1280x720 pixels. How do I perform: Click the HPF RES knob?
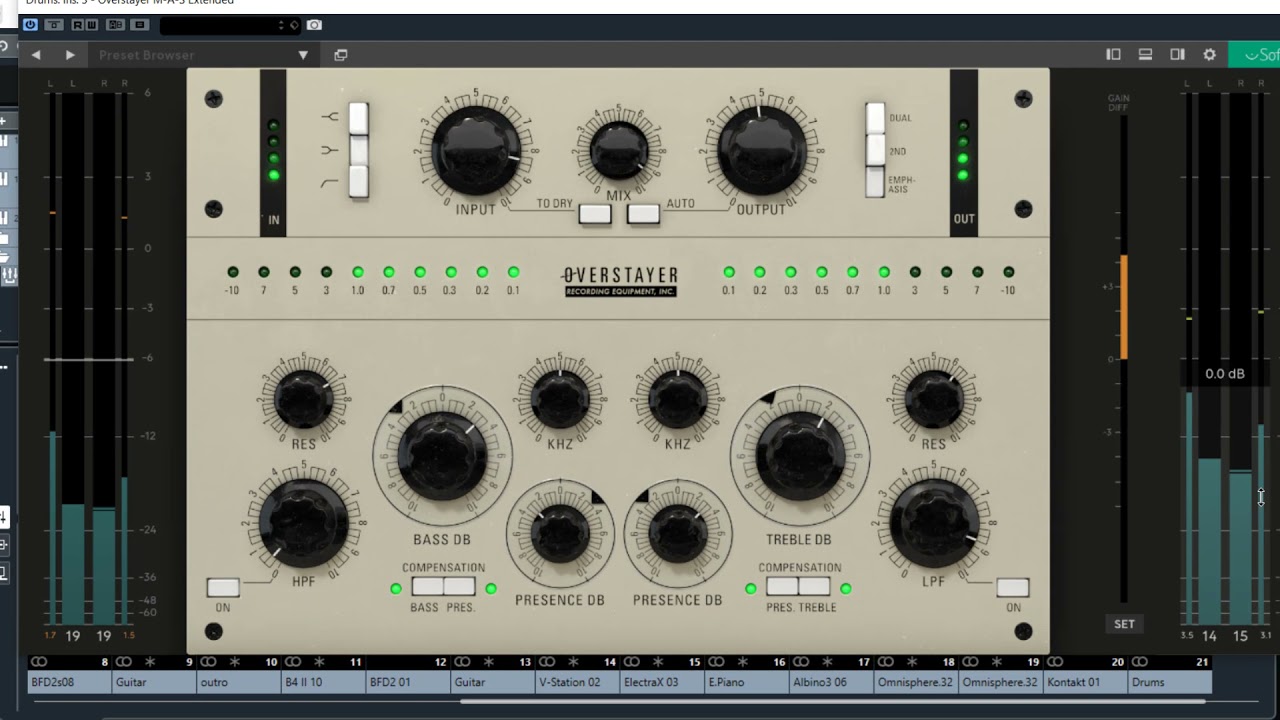pyautogui.click(x=303, y=399)
